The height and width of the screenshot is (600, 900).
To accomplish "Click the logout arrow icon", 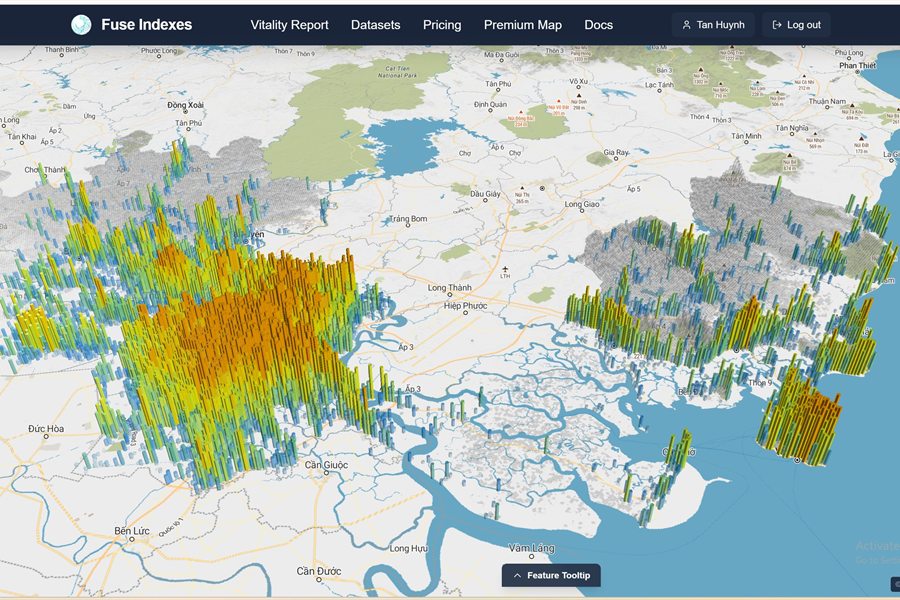I will tap(777, 25).
